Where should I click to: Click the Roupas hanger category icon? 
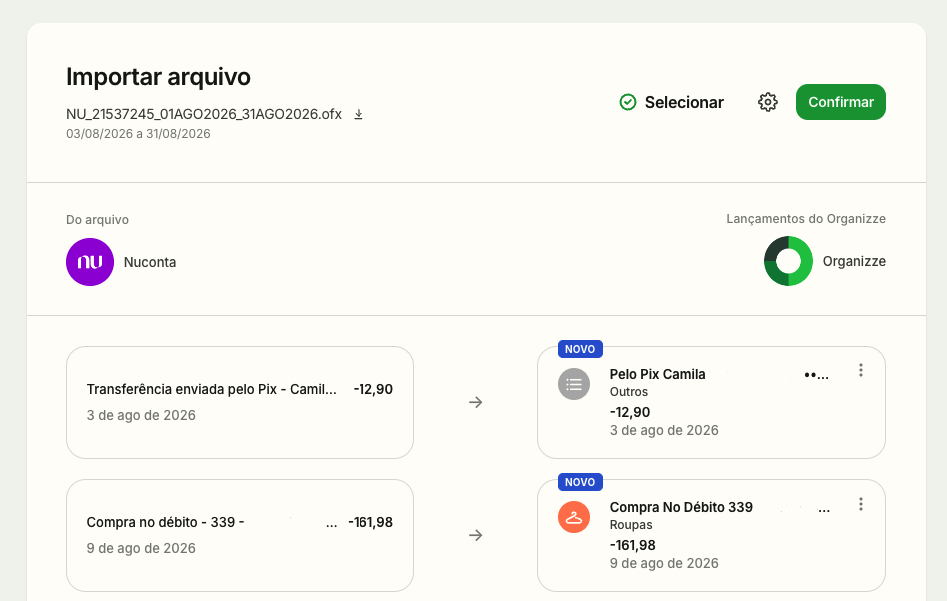574,517
